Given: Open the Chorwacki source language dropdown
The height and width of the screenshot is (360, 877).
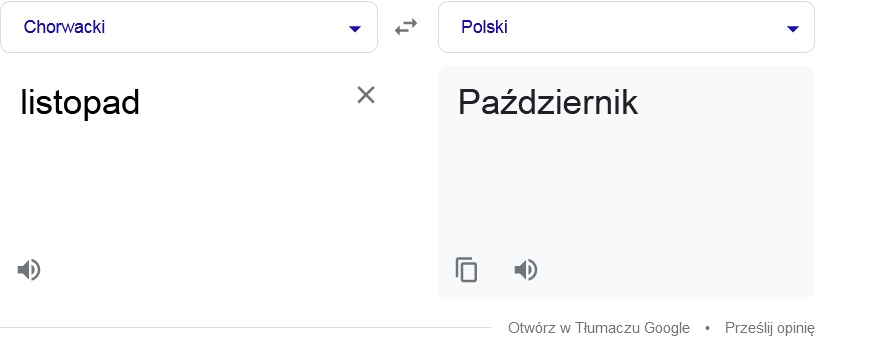Looking at the screenshot, I should pos(189,27).
